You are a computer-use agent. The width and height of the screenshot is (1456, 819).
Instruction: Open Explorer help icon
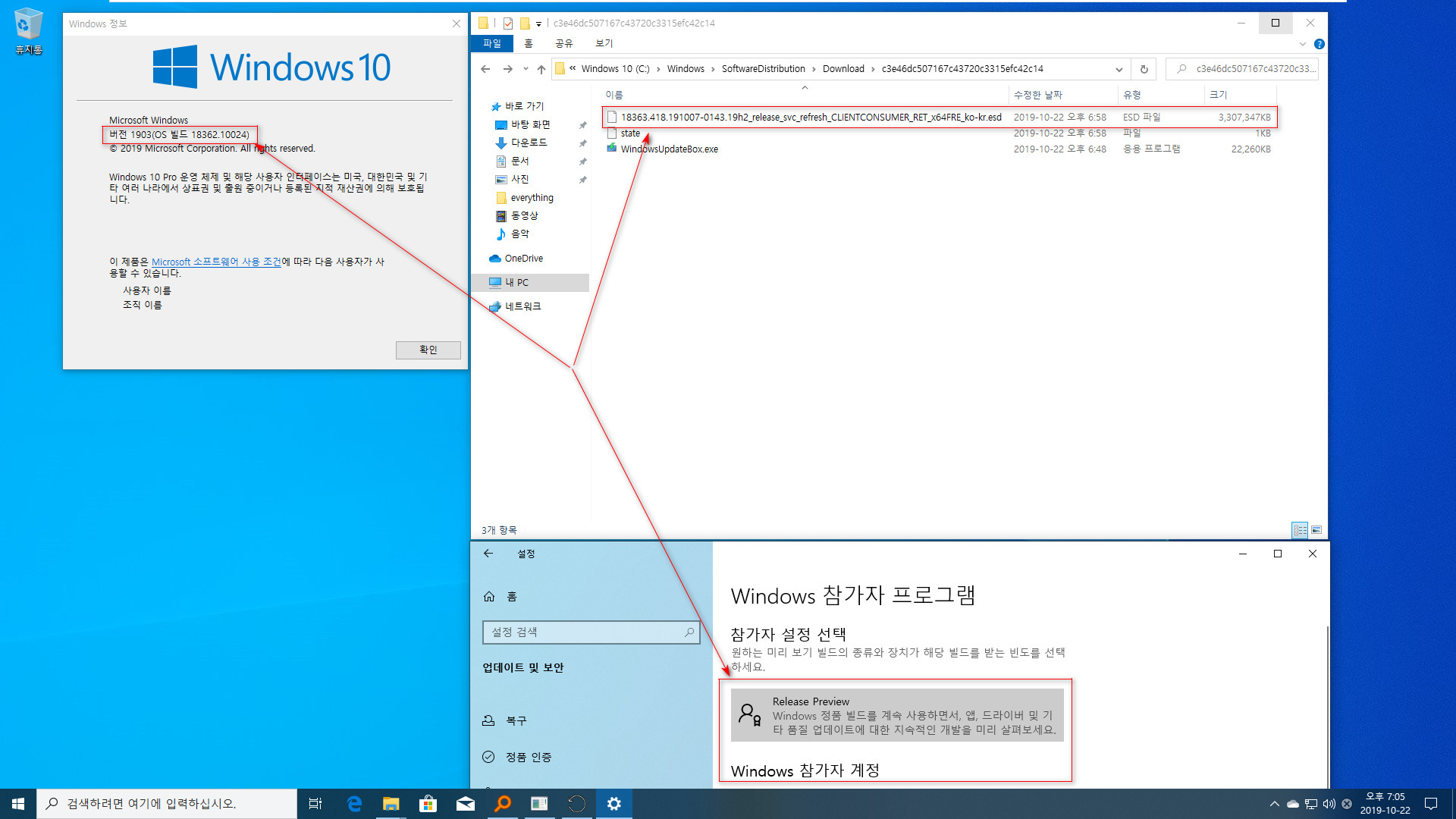pyautogui.click(x=1319, y=44)
